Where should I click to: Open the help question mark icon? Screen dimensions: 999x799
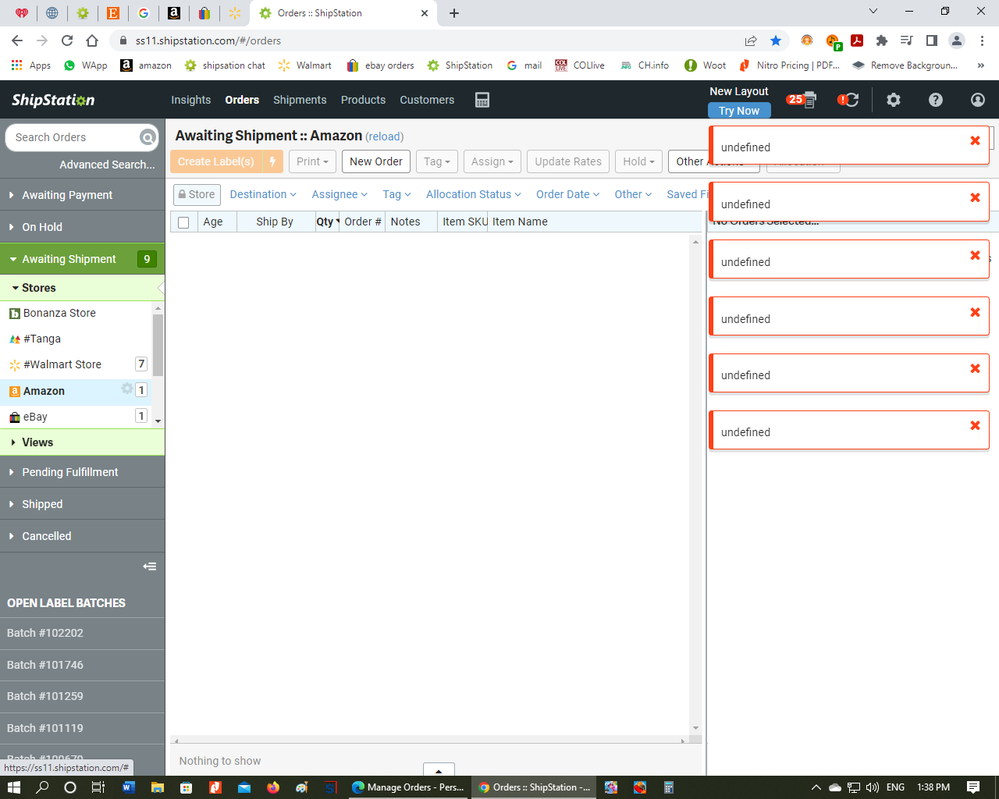[x=935, y=100]
